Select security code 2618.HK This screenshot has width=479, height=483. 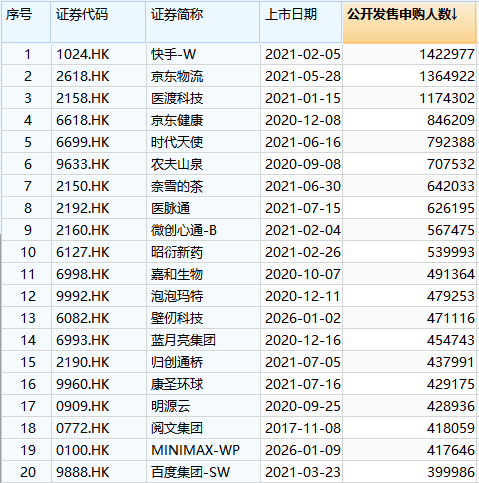pos(99,76)
